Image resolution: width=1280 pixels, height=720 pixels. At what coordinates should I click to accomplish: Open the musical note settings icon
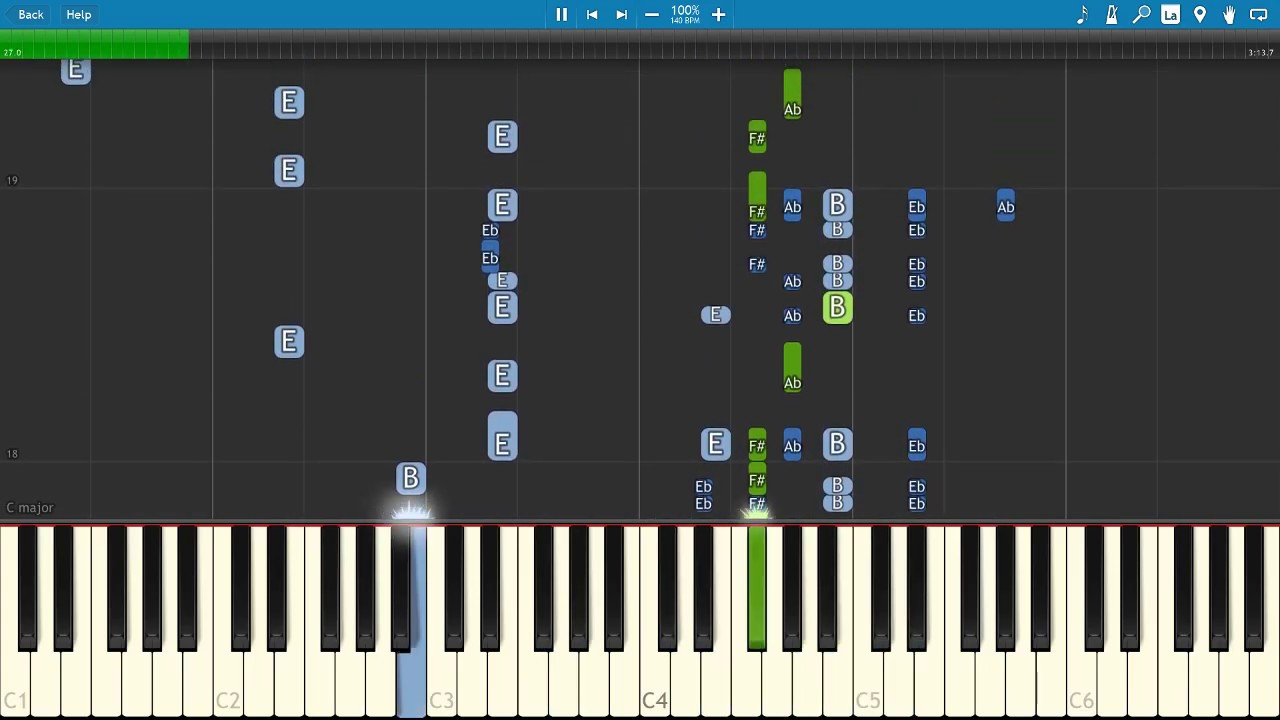click(1082, 15)
